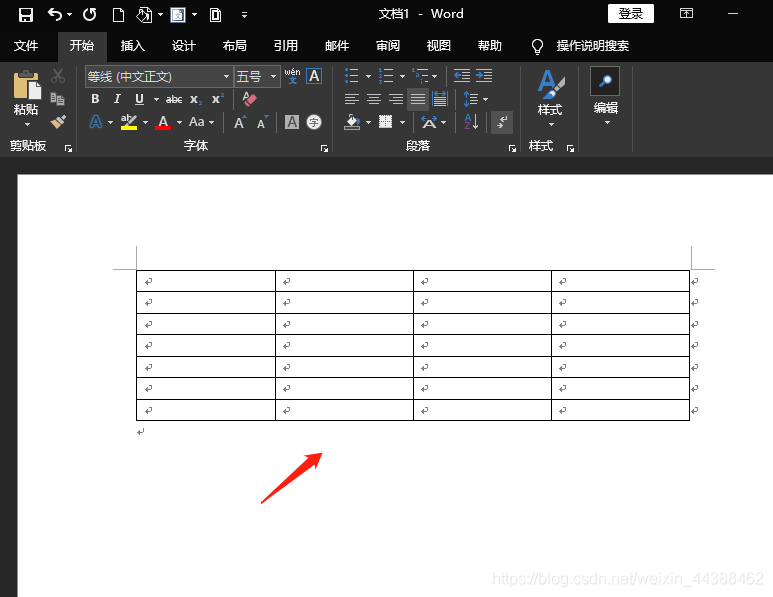Apply a bulleted list
The width and height of the screenshot is (773, 597).
tap(351, 76)
